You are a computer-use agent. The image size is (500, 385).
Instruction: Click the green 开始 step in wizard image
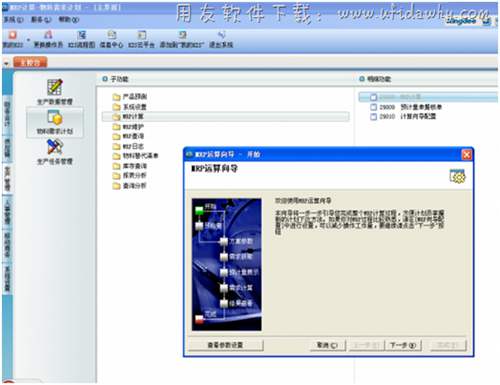pyautogui.click(x=199, y=210)
